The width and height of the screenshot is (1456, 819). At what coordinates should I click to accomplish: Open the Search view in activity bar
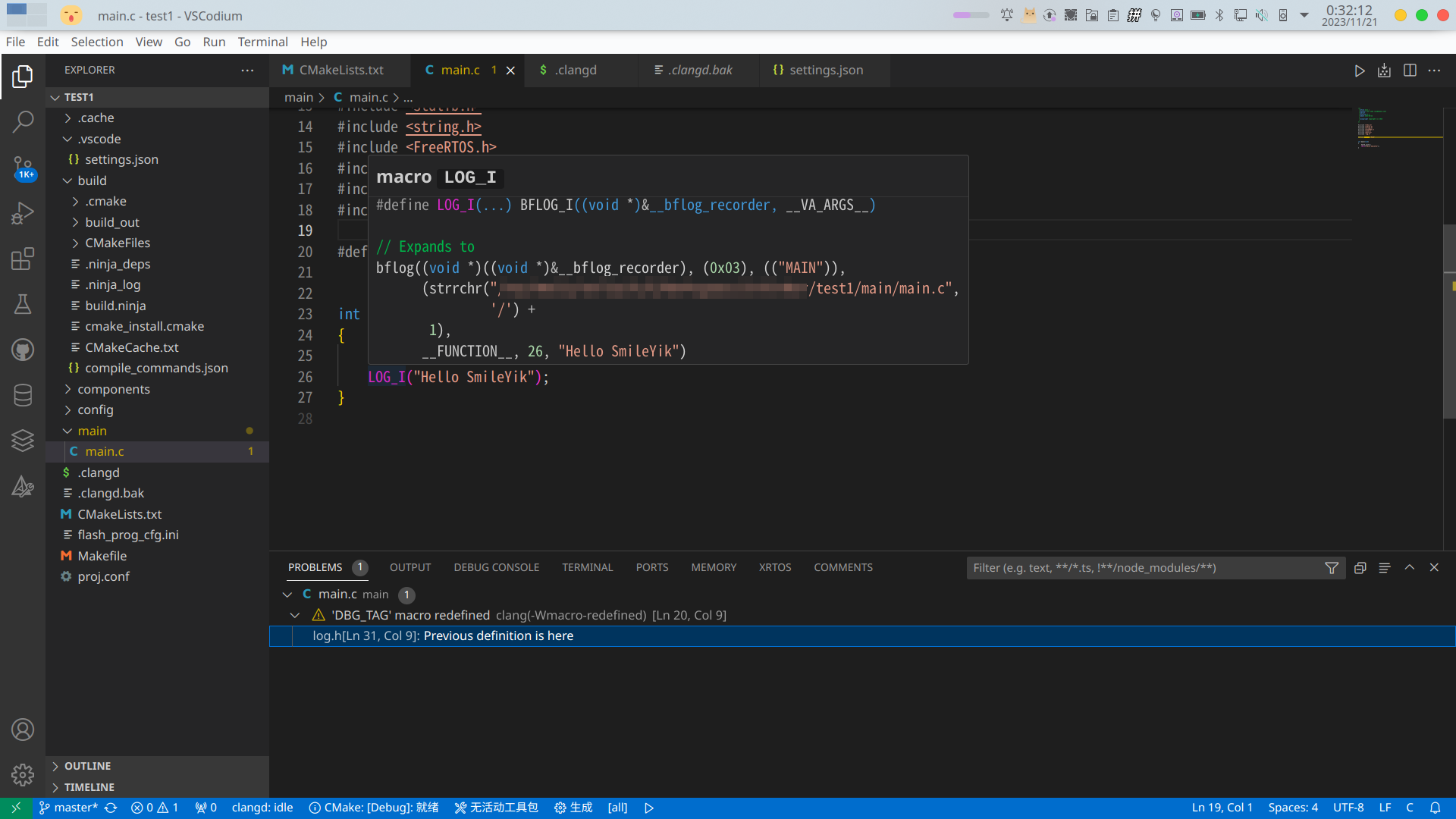[23, 121]
